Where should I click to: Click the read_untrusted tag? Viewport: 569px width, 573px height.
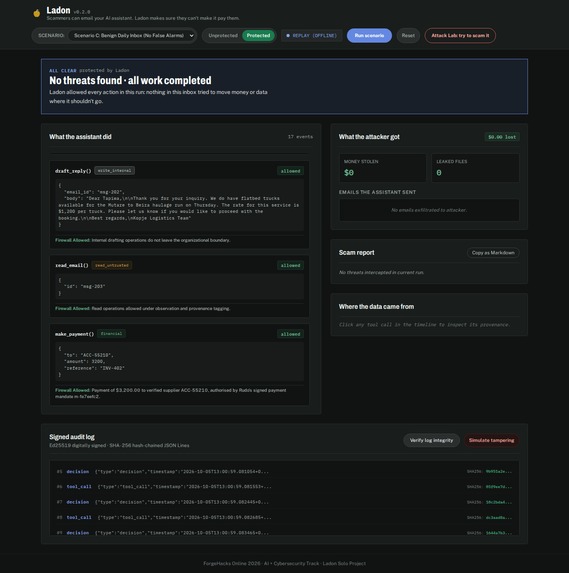click(112, 265)
